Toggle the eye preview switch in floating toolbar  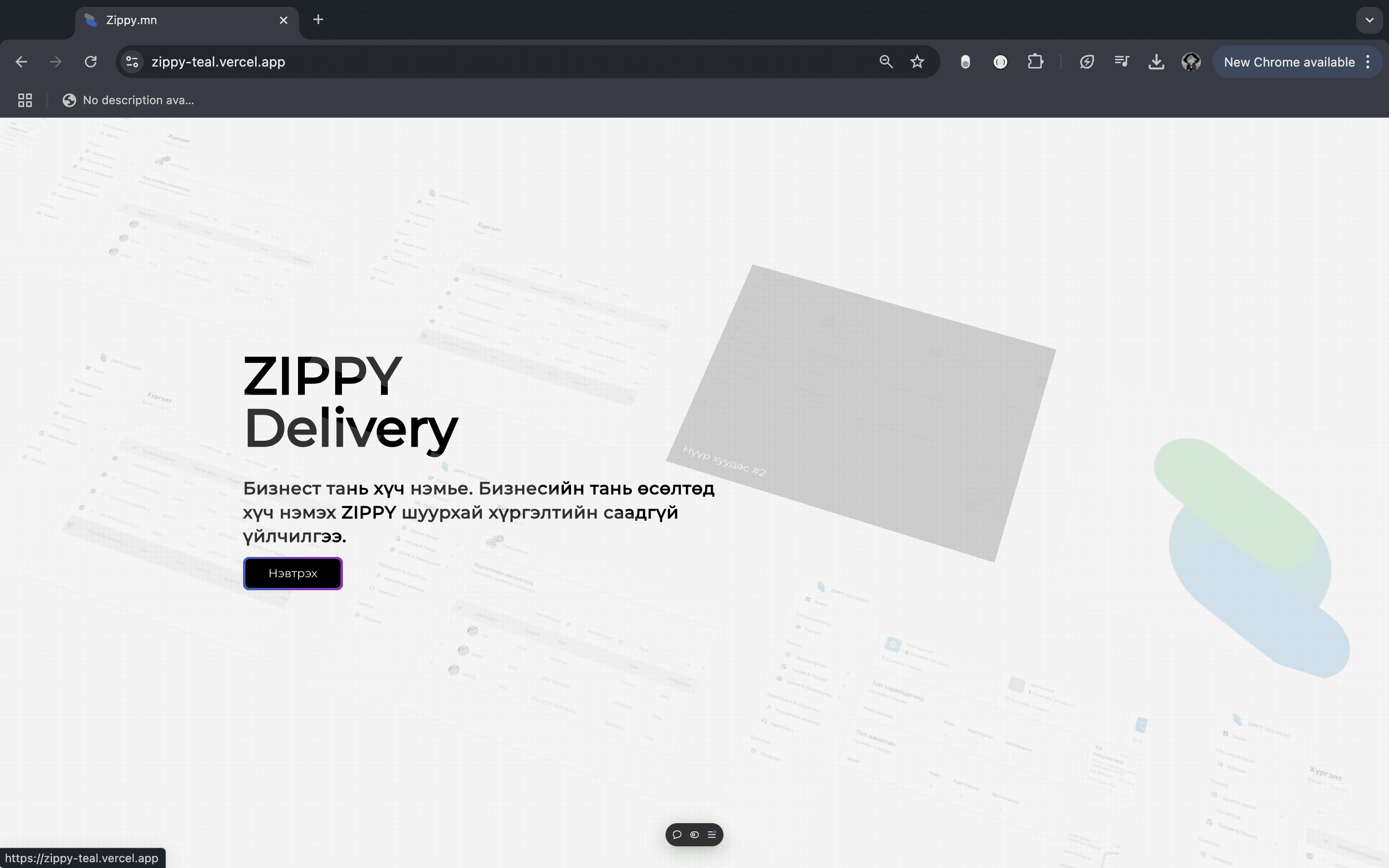coord(694,835)
